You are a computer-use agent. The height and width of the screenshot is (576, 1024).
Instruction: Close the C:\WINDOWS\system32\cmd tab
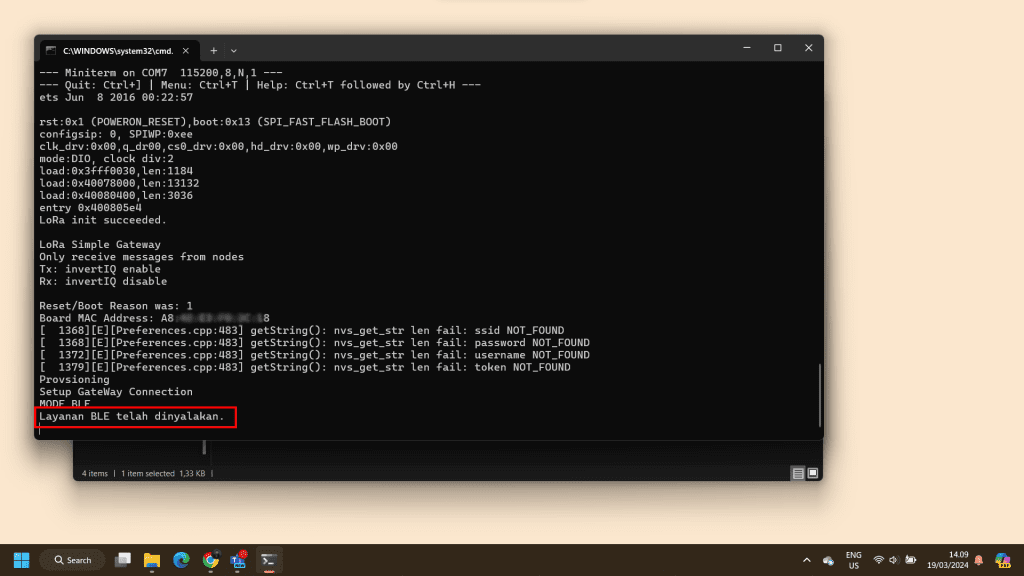click(188, 50)
